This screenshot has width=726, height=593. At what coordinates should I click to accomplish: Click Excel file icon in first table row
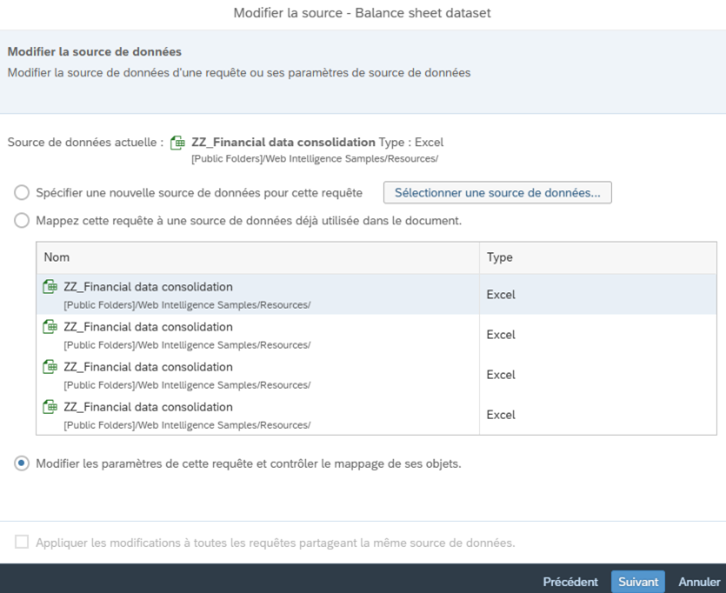[50, 287]
